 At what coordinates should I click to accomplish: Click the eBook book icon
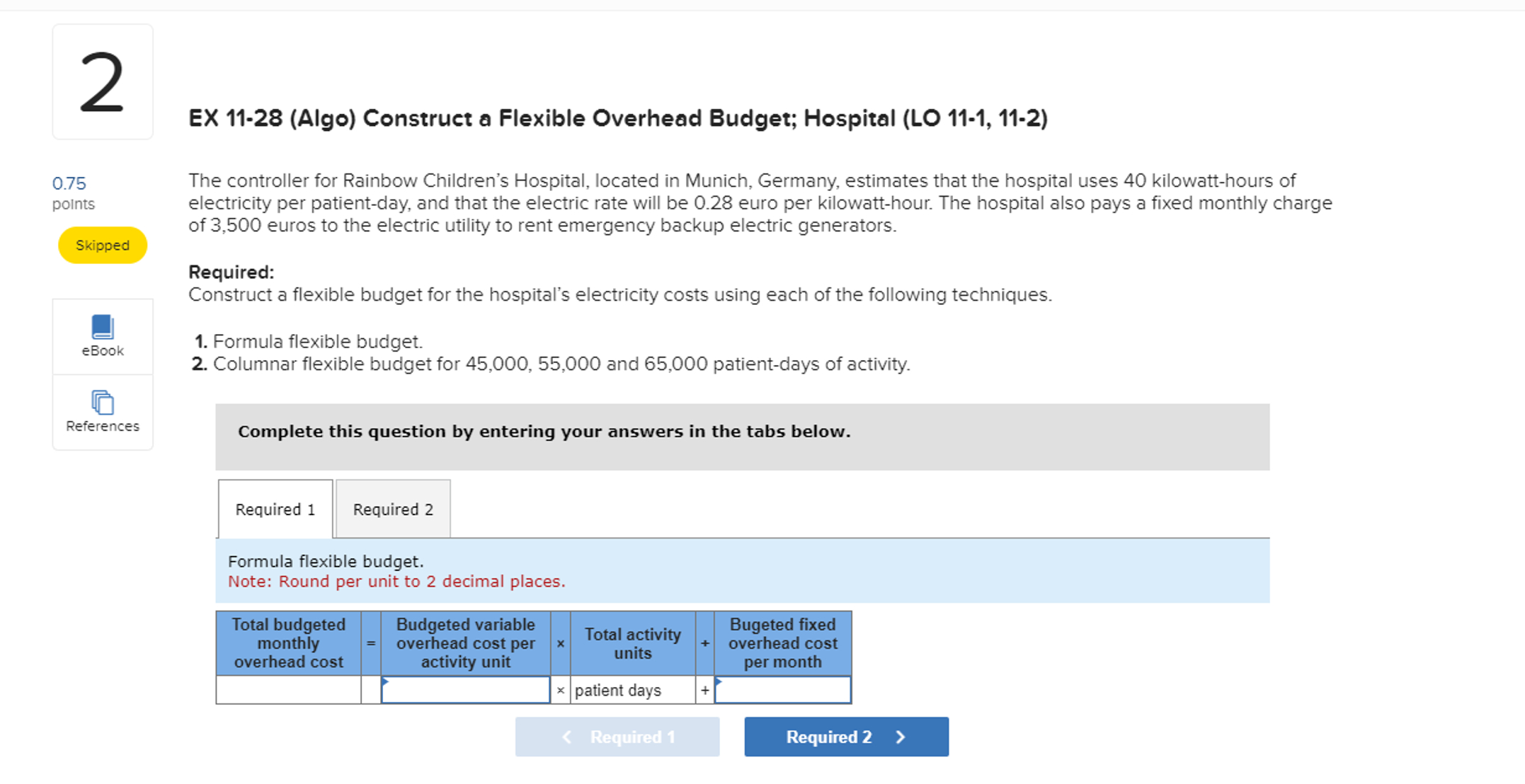pos(102,326)
